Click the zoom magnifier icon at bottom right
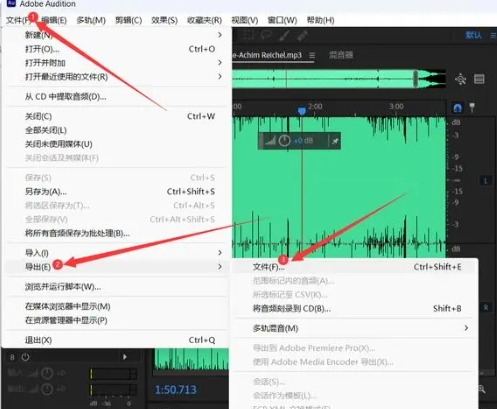The image size is (497, 409). coord(481,389)
